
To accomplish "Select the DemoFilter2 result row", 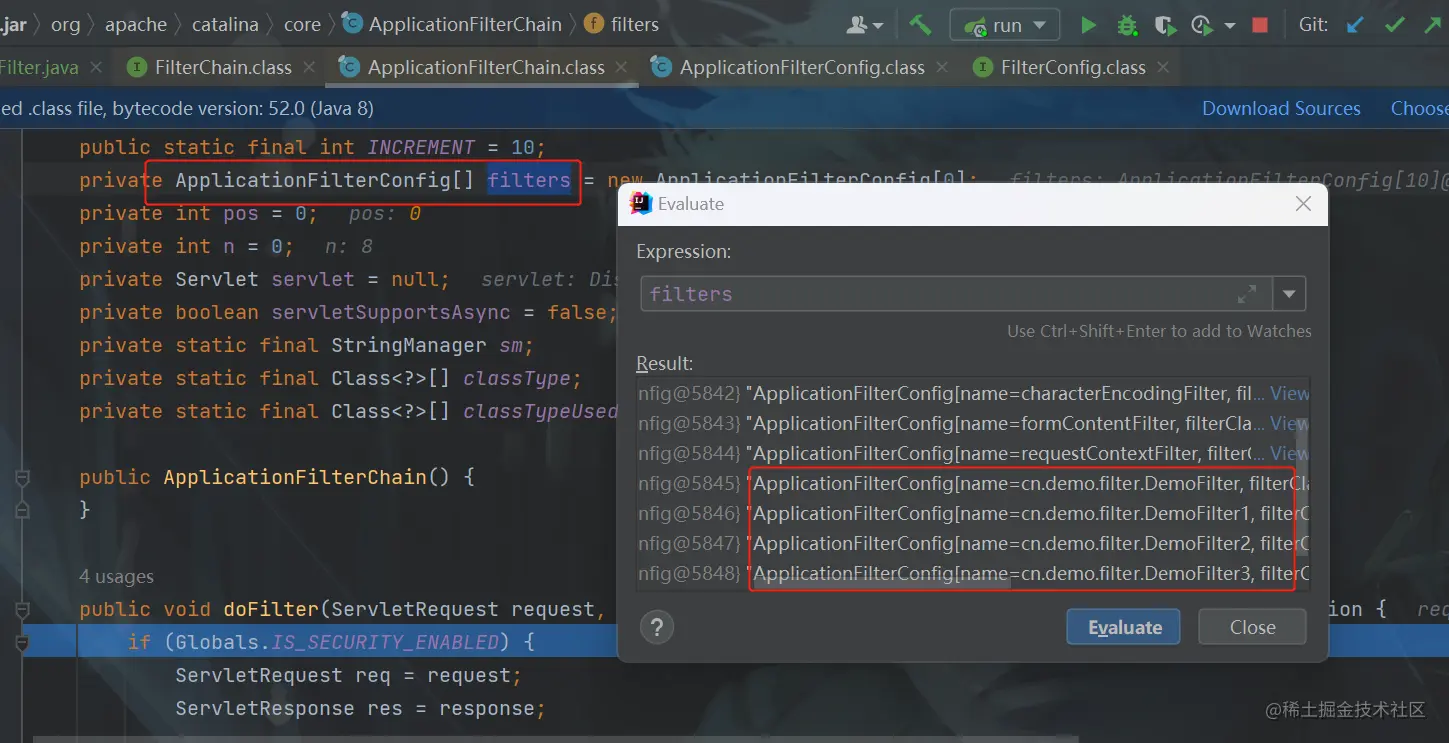I will tap(972, 543).
